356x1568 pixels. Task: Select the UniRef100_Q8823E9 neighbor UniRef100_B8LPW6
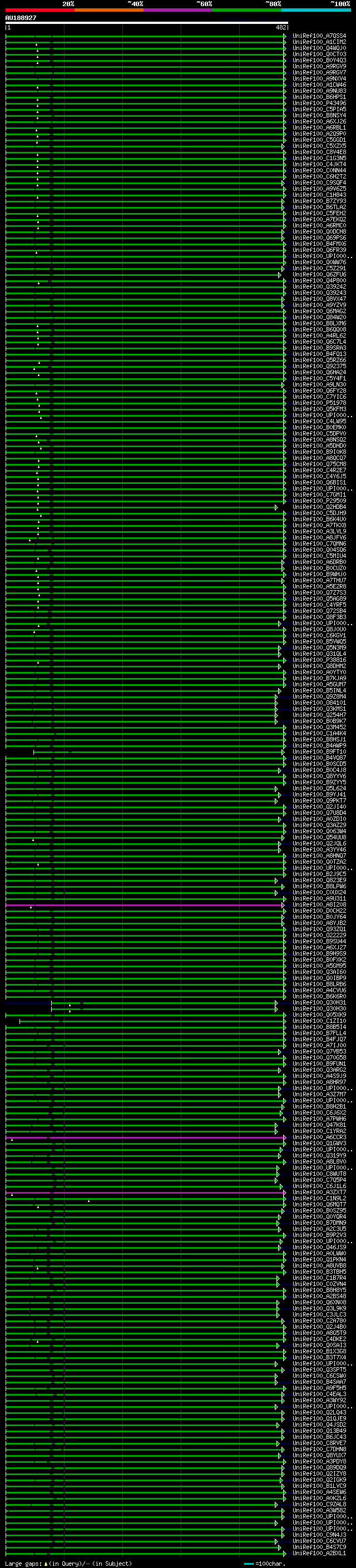point(319,886)
